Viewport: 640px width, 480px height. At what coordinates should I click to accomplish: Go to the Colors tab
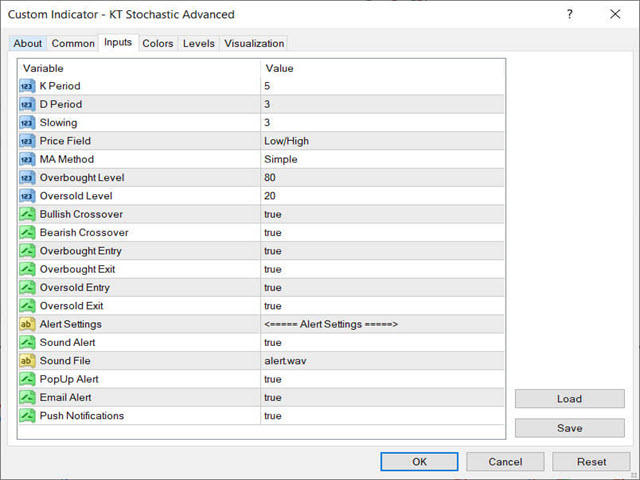pos(158,43)
